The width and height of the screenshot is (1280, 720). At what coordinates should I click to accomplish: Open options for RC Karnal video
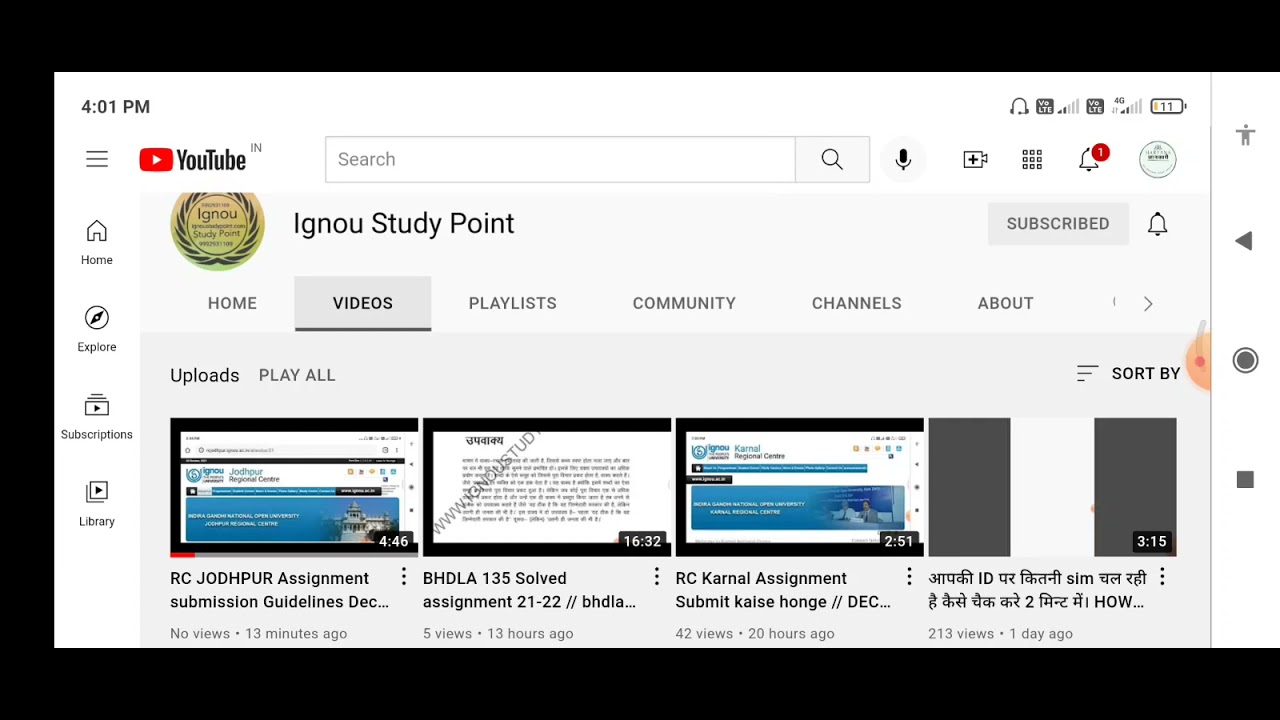click(x=909, y=577)
